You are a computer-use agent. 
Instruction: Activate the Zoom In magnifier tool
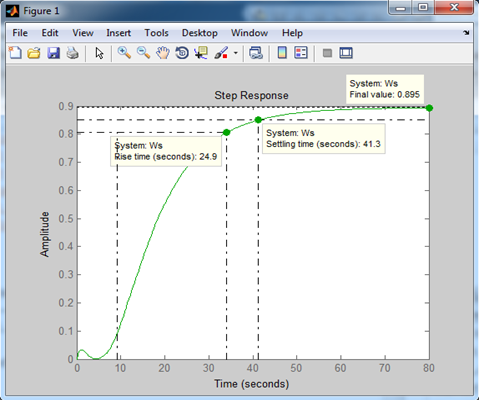pos(124,53)
